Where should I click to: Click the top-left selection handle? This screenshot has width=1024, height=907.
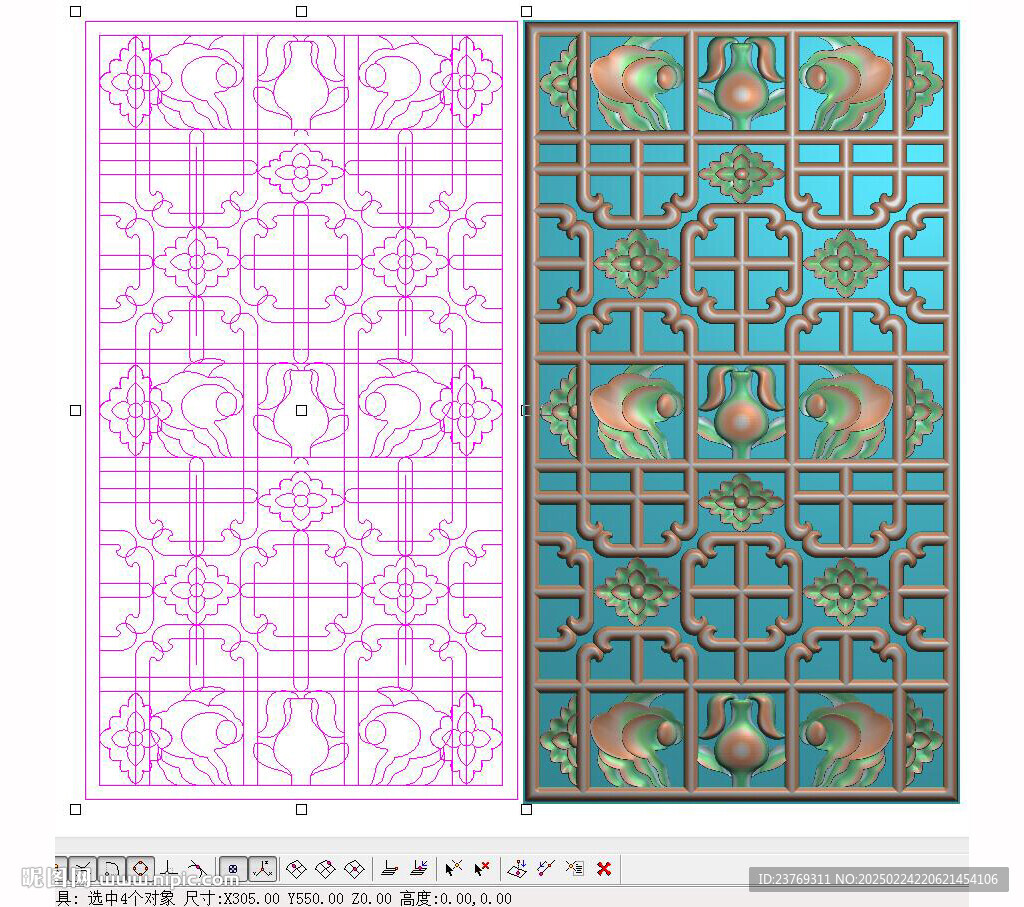pos(76,11)
